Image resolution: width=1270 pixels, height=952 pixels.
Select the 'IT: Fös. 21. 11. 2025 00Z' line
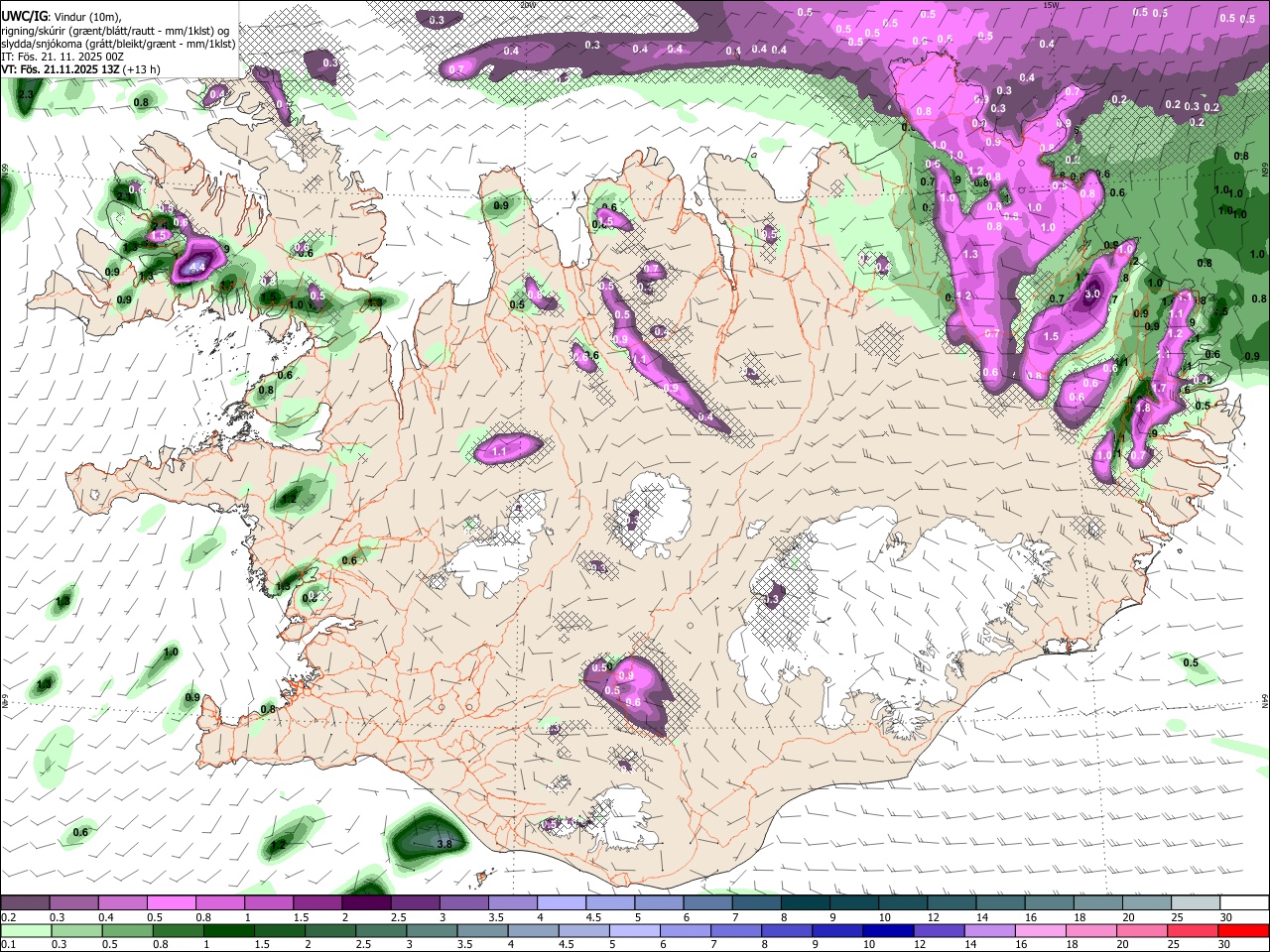pos(63,57)
